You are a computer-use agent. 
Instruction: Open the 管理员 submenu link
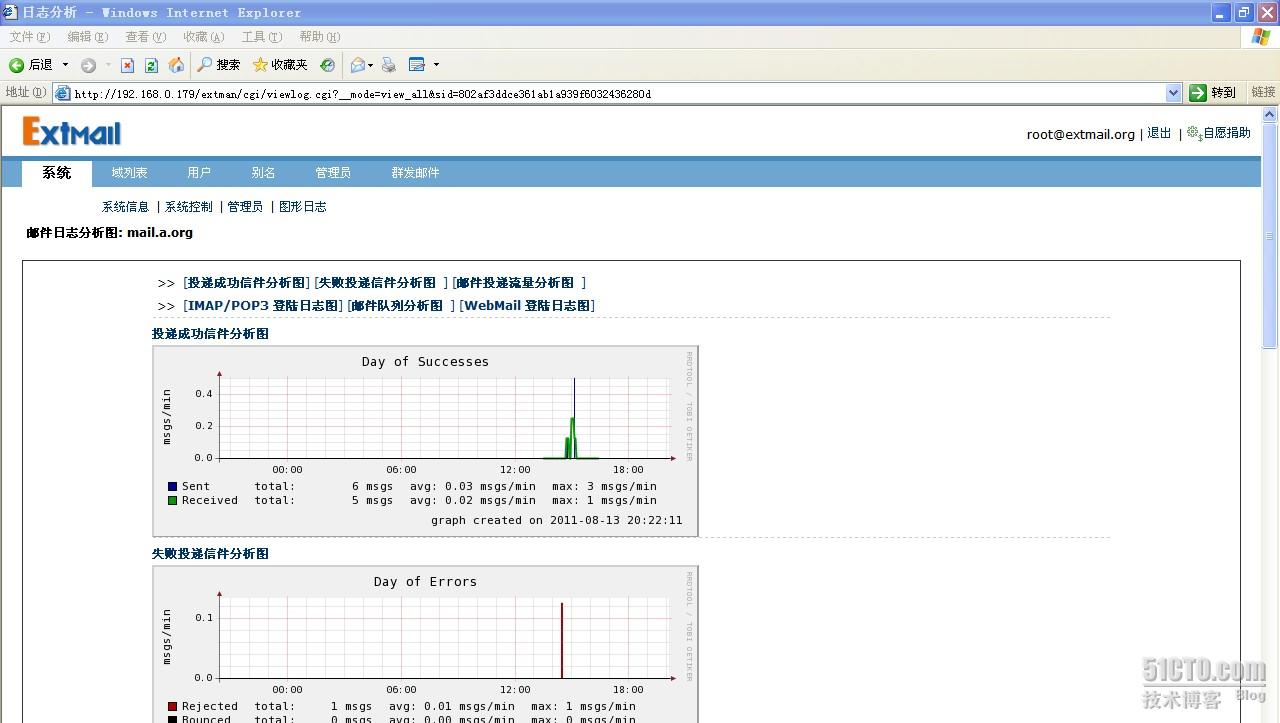[245, 207]
